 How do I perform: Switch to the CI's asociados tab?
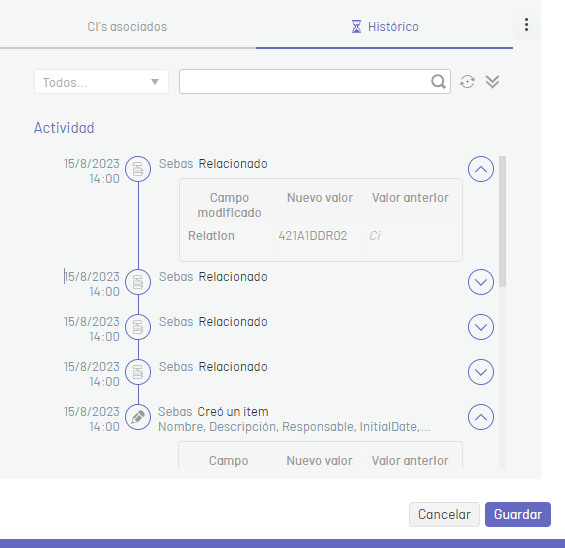click(127, 27)
